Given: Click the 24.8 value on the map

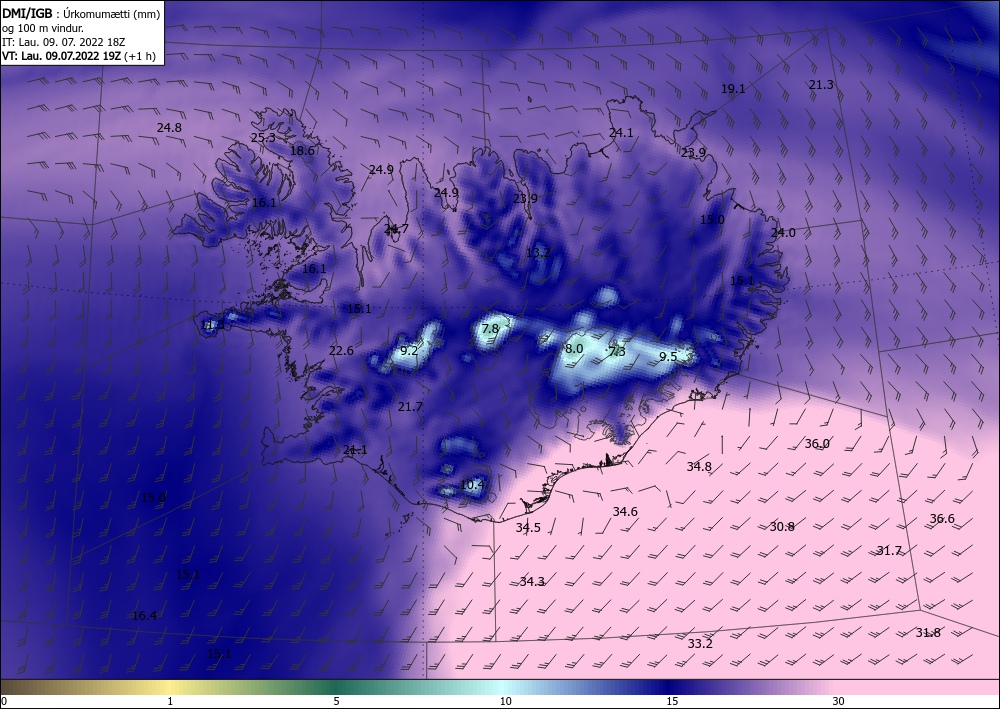Looking at the screenshot, I should pos(169,128).
